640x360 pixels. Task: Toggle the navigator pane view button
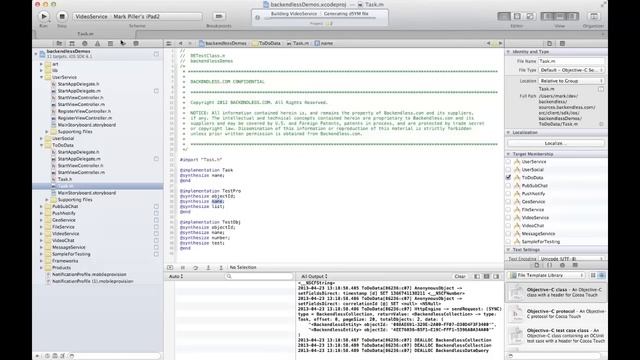tap(547, 16)
